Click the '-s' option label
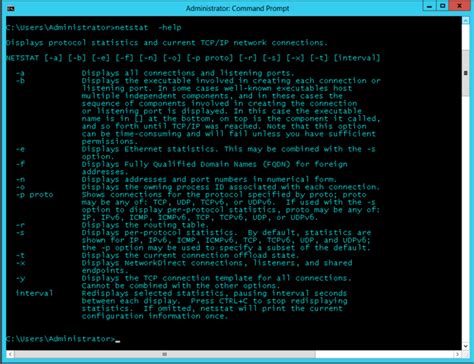Viewport: 474px width, 364px height. point(20,233)
